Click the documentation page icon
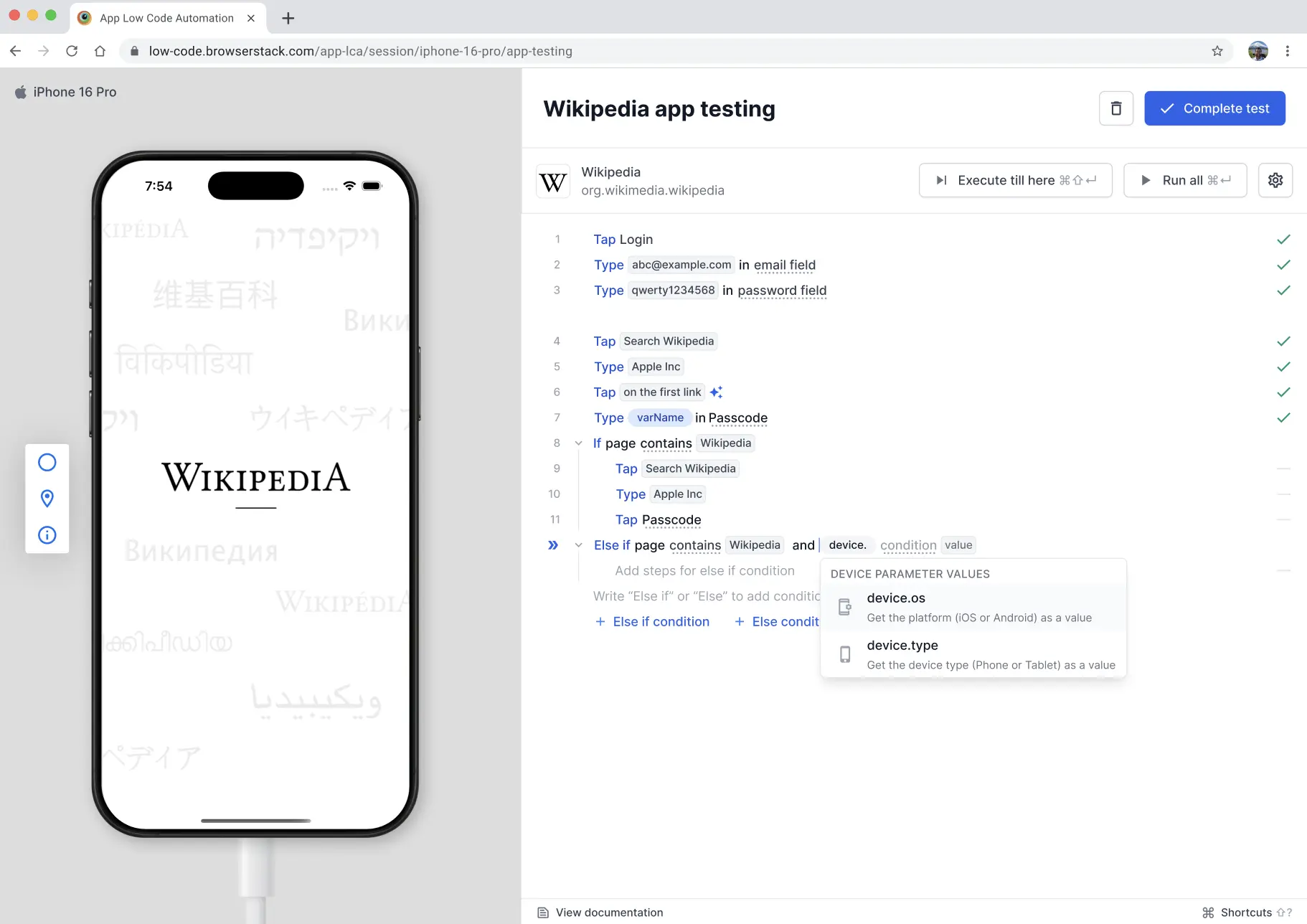Viewport: 1307px width, 924px height. tap(543, 913)
